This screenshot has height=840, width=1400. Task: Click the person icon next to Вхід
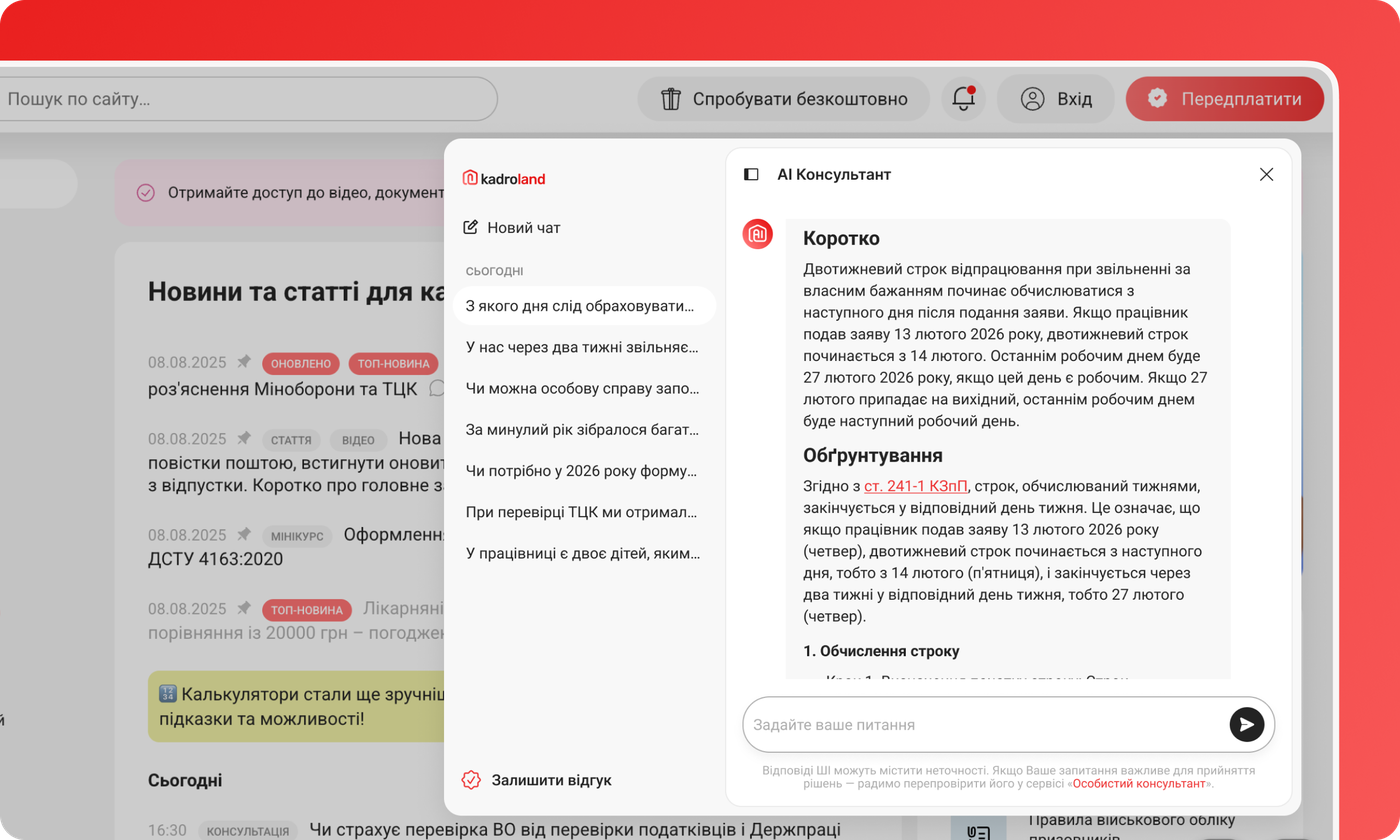[1031, 98]
